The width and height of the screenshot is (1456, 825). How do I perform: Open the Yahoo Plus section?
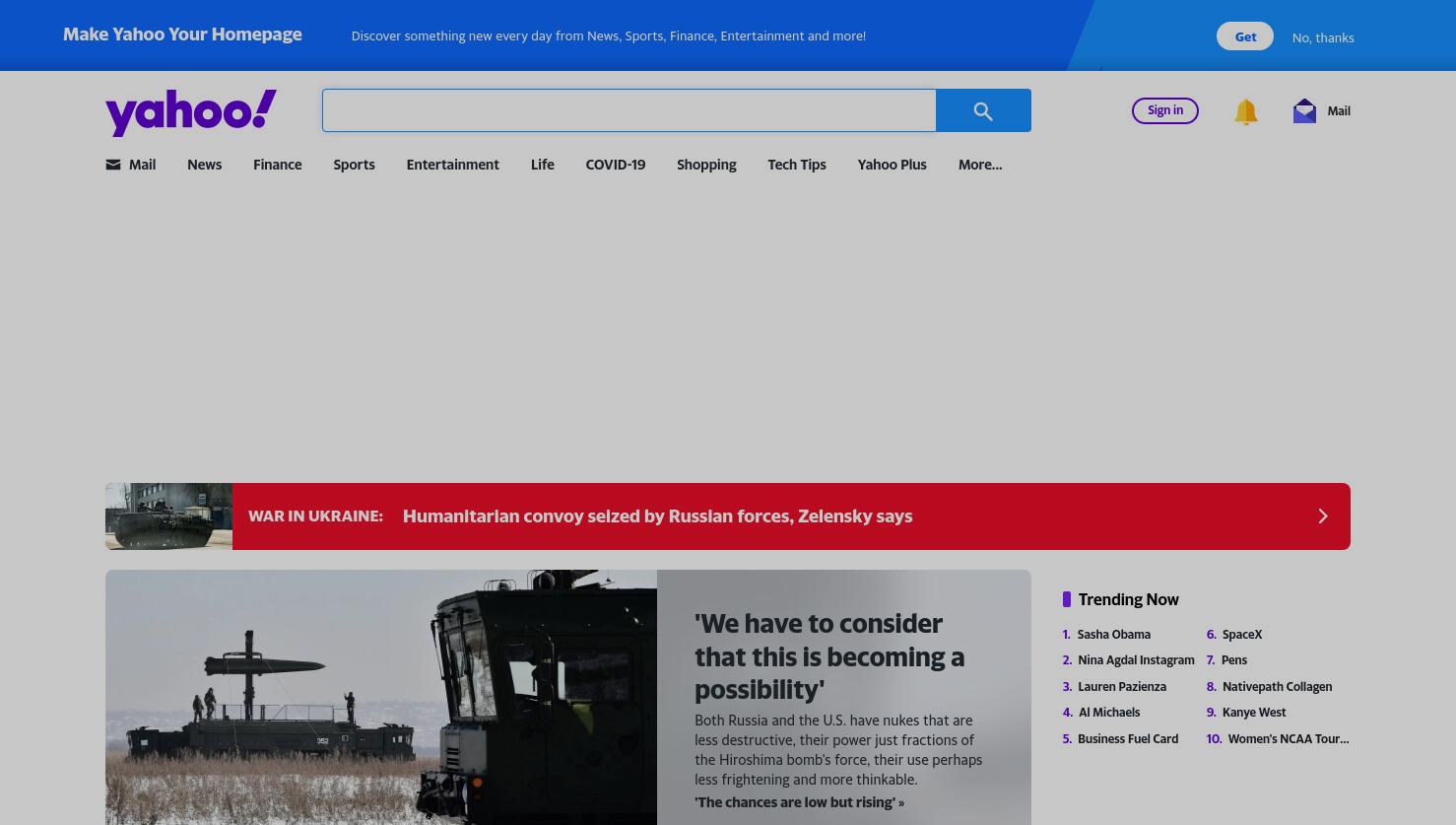[892, 165]
